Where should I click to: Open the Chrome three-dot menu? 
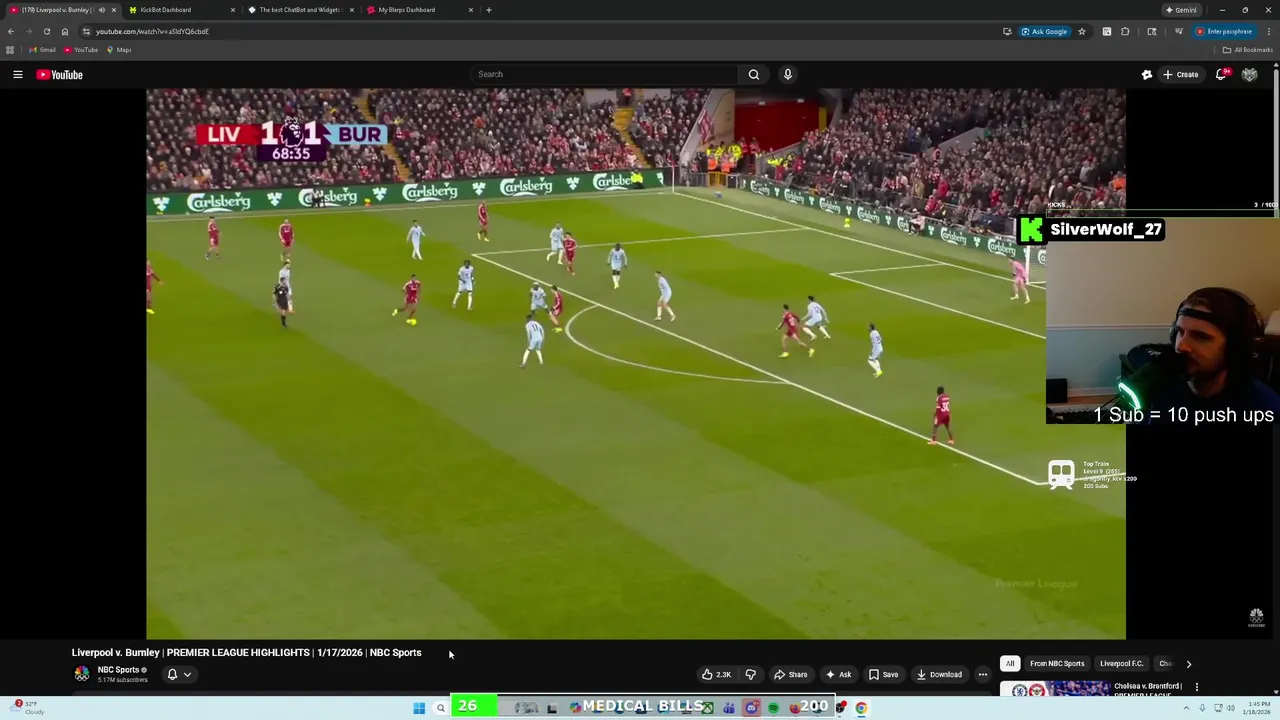[x=1268, y=31]
